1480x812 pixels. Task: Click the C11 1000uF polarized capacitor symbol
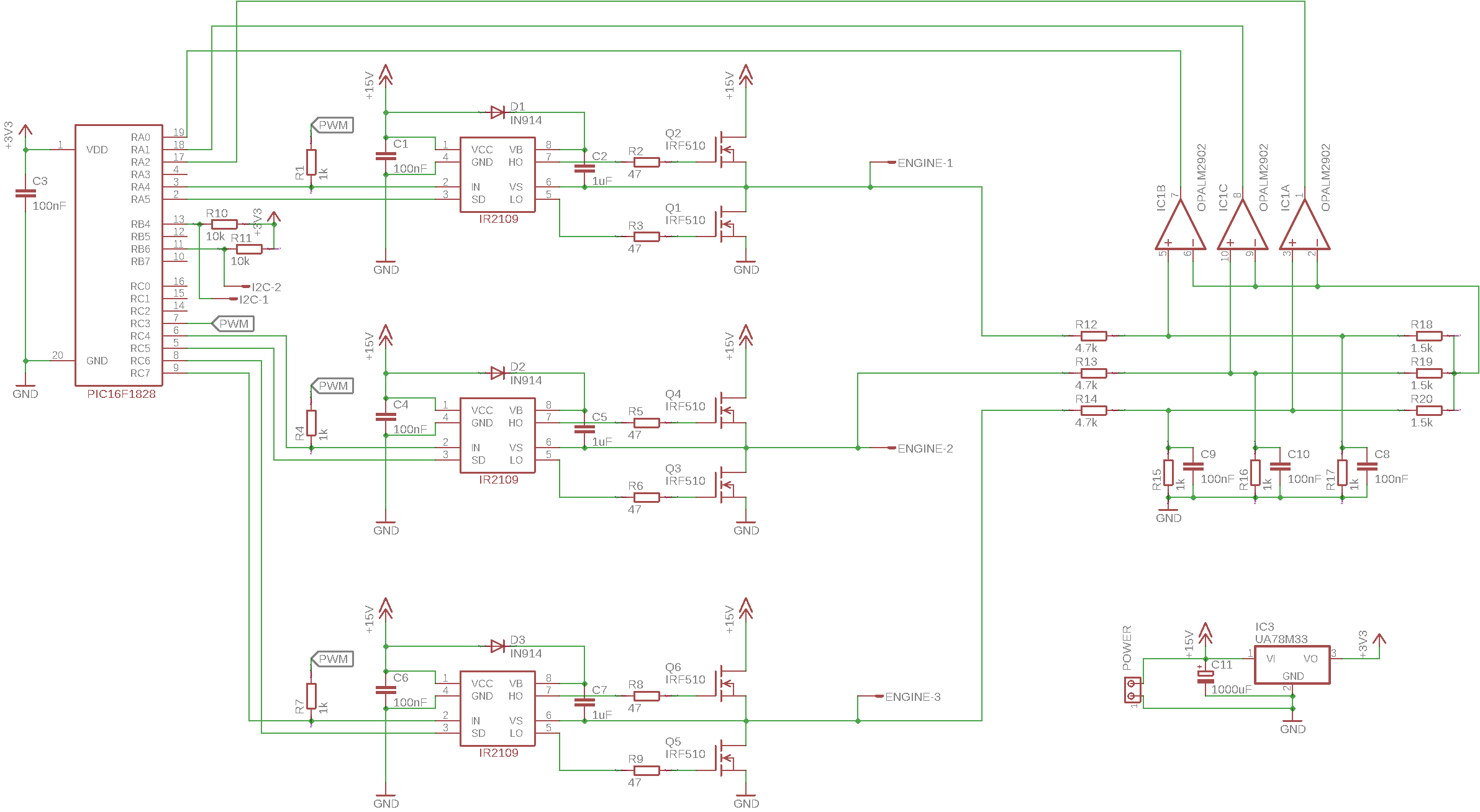click(x=1205, y=677)
